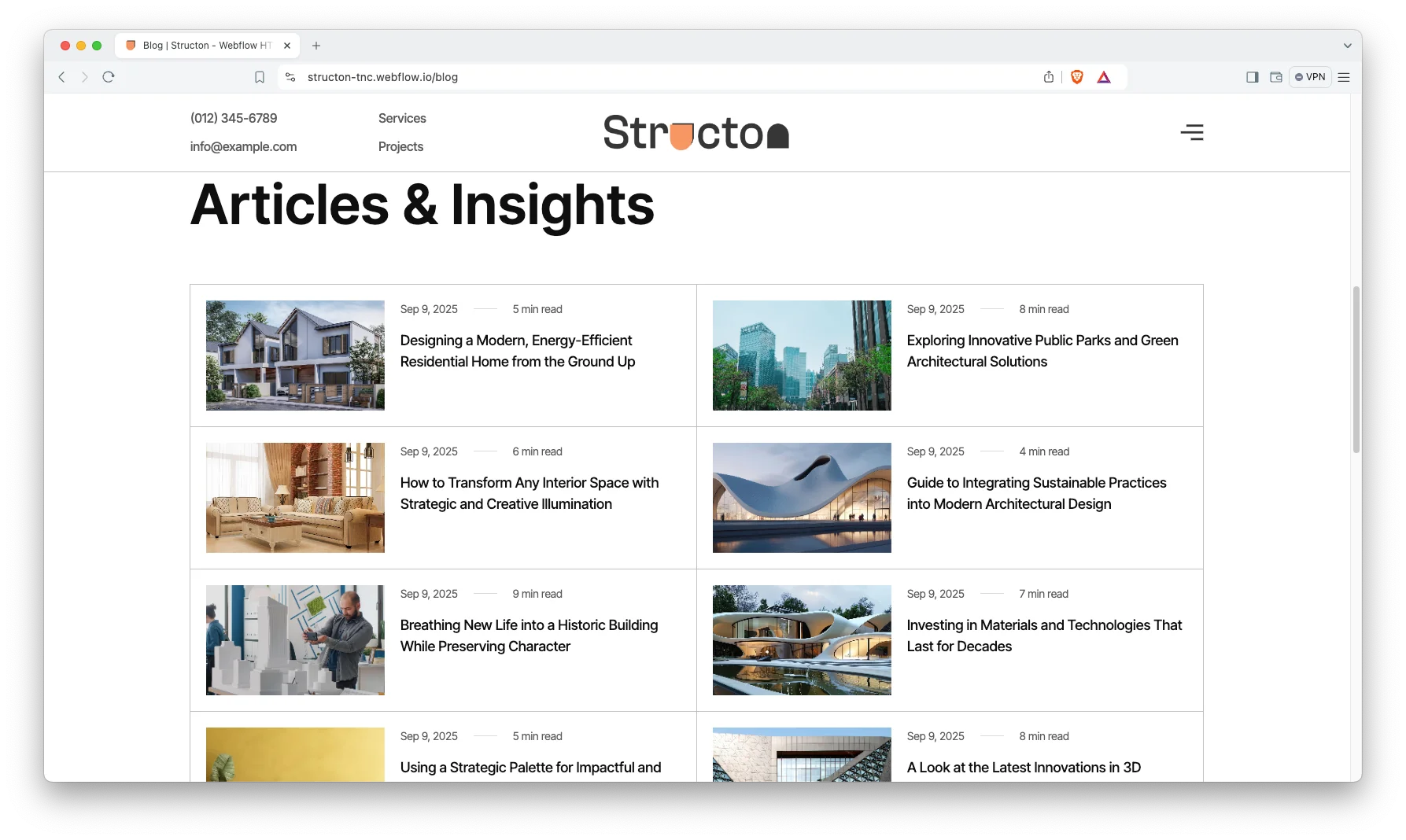Open a new tab with plus button
The width and height of the screenshot is (1406, 840).
(316, 46)
